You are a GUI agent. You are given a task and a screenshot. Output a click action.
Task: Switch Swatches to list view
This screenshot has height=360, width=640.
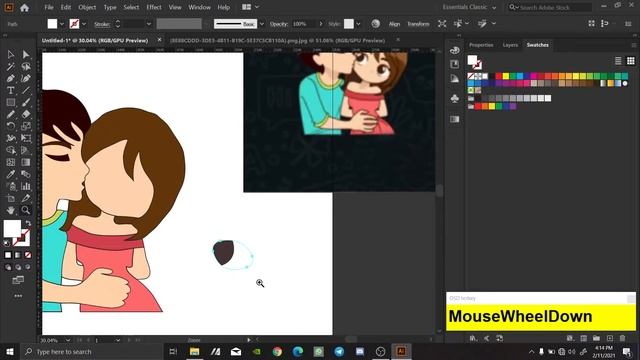(618, 61)
